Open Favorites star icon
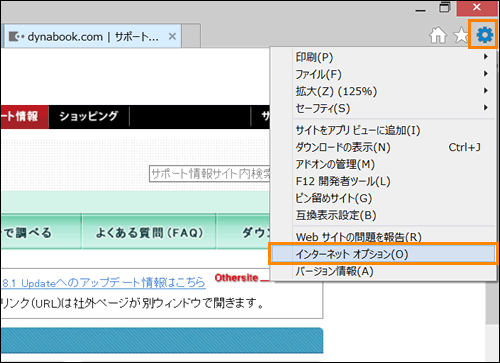The image size is (500, 363). tap(462, 35)
